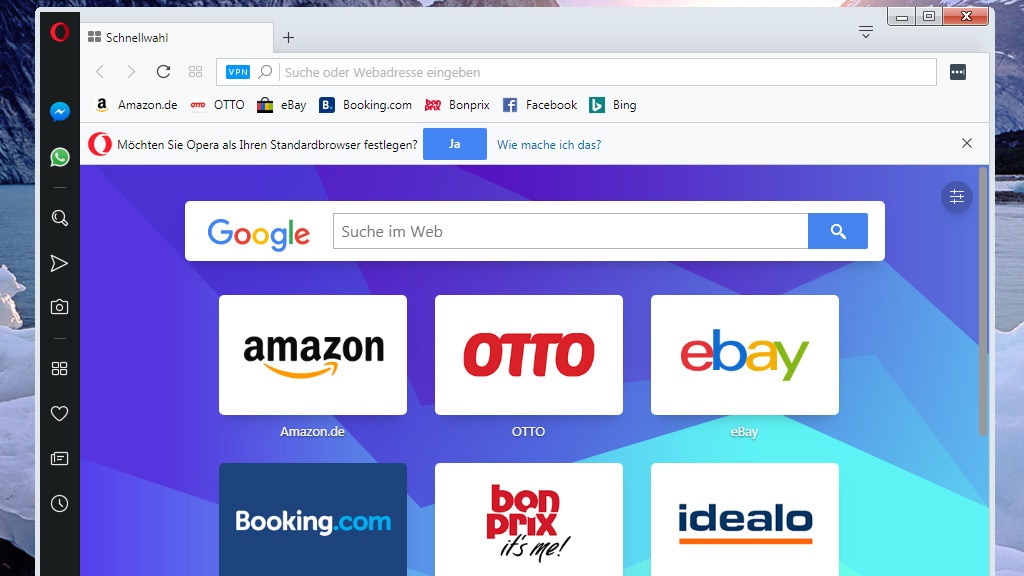Start a Google search with the magnifier button
Image resolution: width=1024 pixels, height=576 pixels.
838,230
